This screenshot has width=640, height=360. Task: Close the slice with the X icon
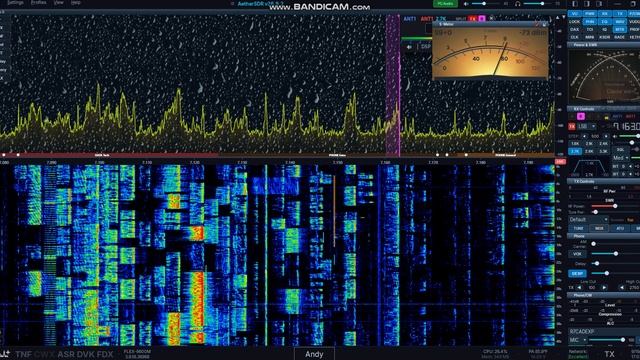click(491, 18)
